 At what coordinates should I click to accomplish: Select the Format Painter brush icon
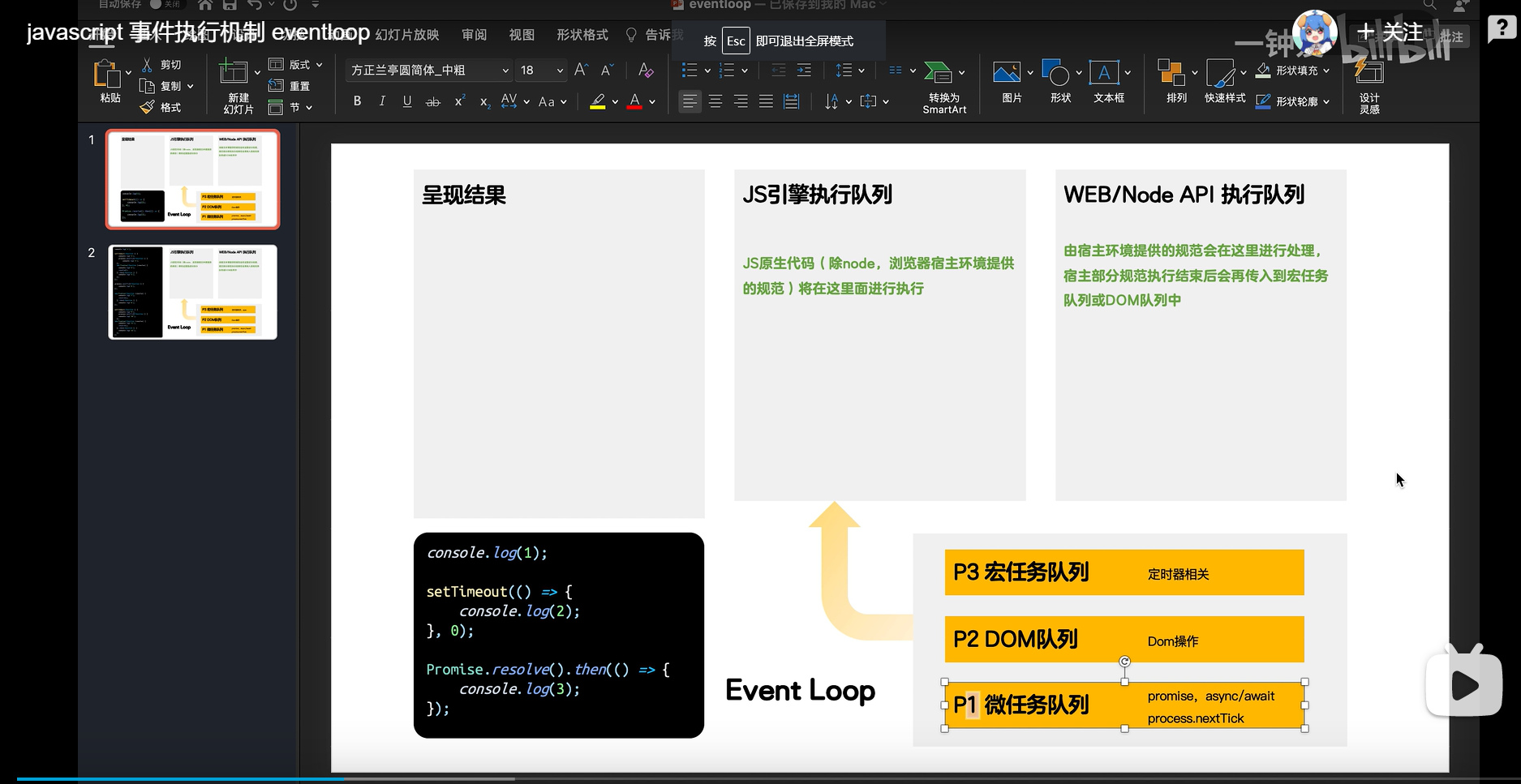tap(147, 107)
